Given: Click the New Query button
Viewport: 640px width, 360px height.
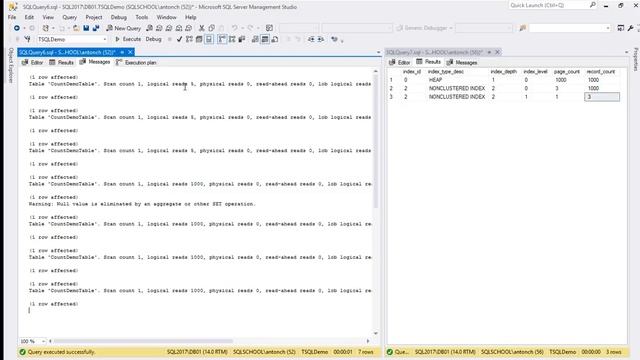Looking at the screenshot, I should point(123,28).
